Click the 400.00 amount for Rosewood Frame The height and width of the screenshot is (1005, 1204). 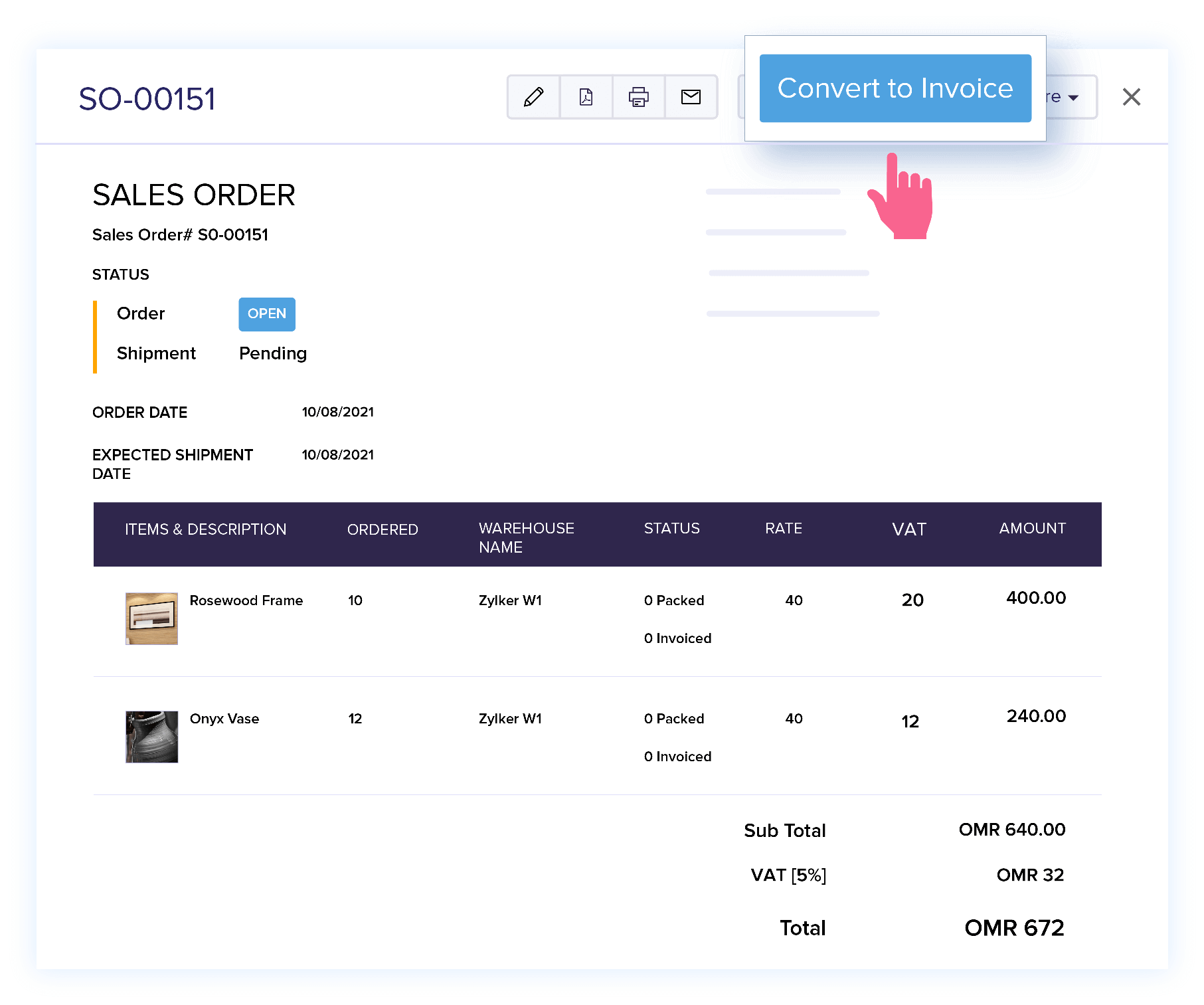click(x=1035, y=598)
